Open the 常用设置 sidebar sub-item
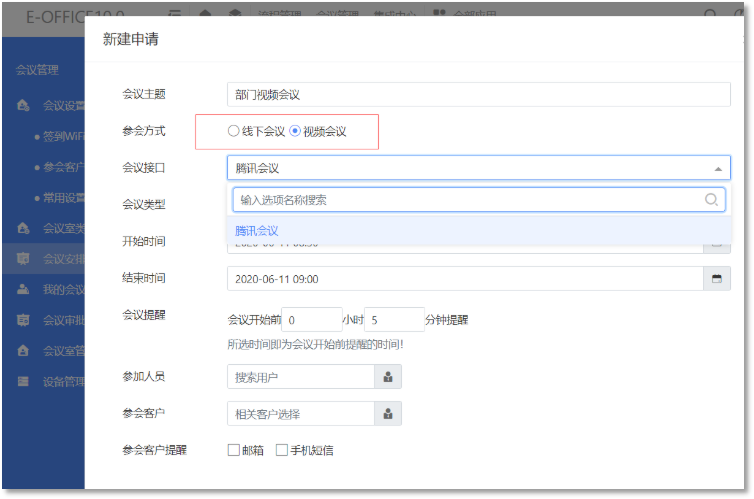The image size is (754, 499). 63,198
